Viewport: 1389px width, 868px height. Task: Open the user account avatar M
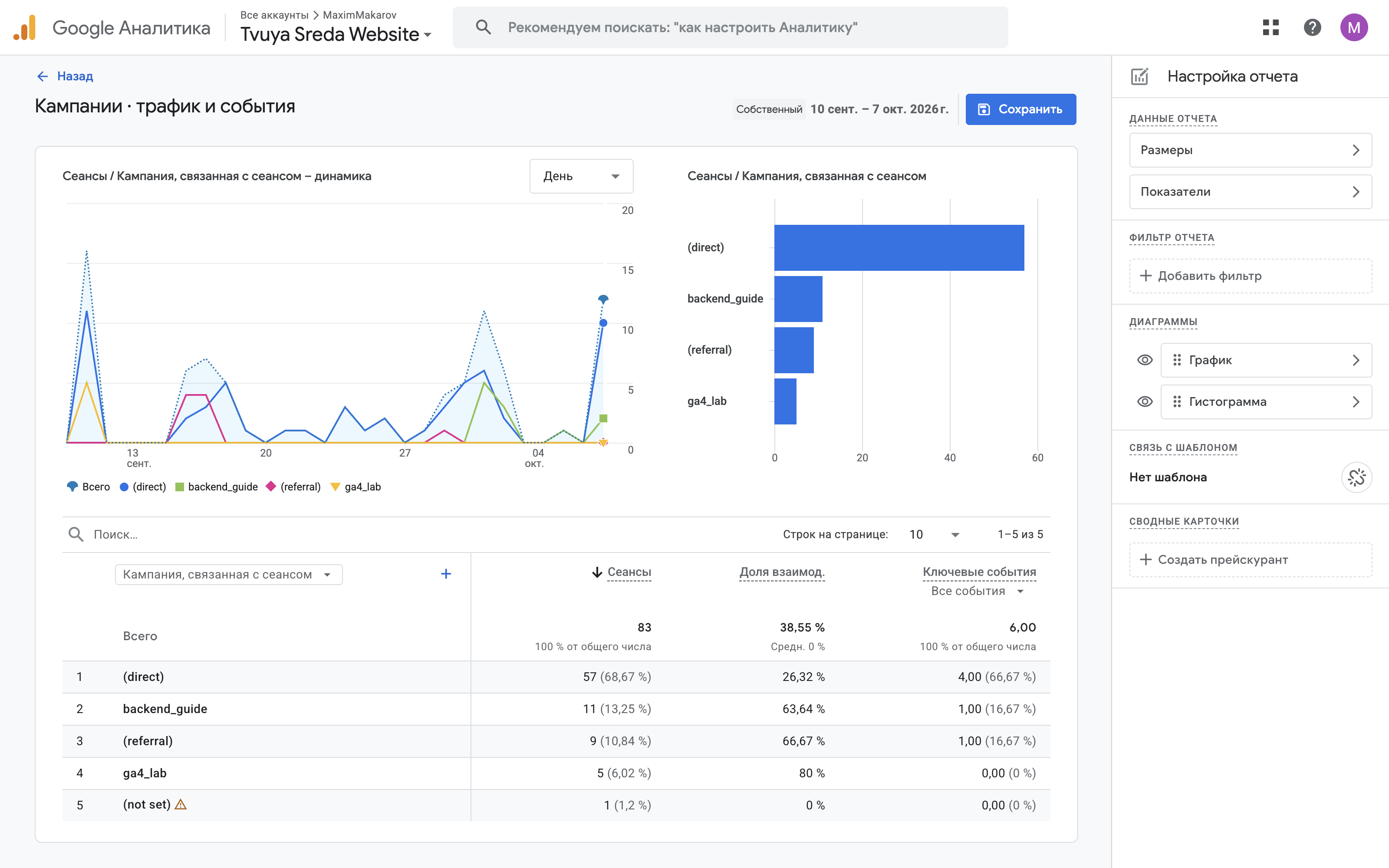1354,27
